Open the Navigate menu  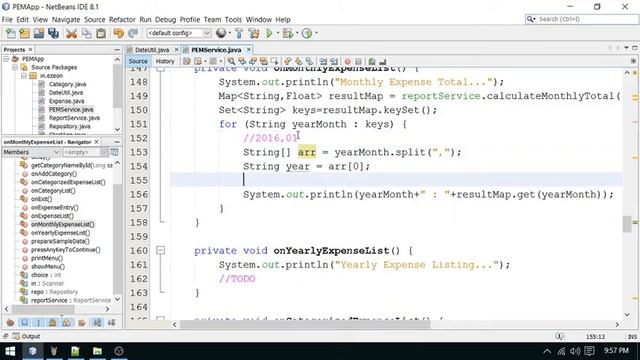point(66,20)
